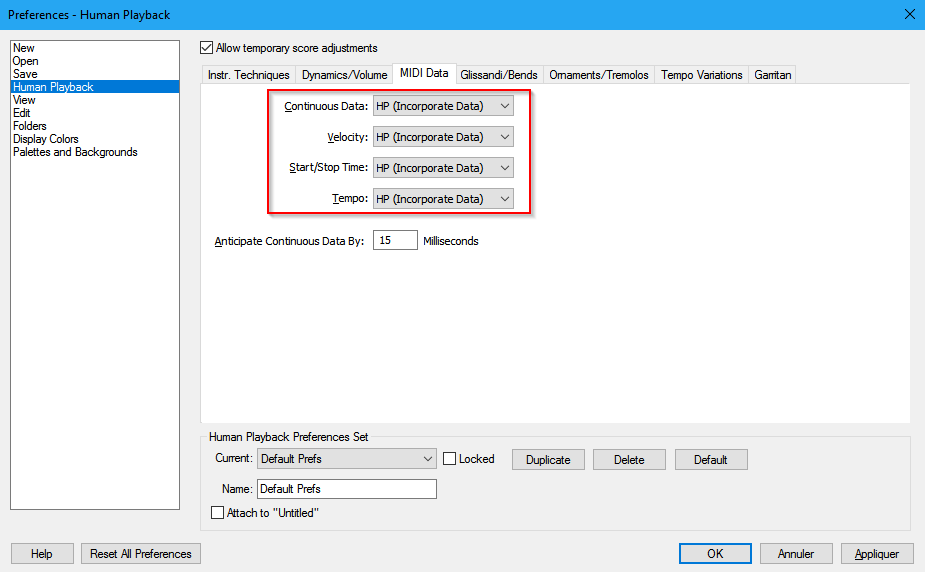Open the Glissandi/Bends tab
The image size is (925, 572).
(x=498, y=75)
